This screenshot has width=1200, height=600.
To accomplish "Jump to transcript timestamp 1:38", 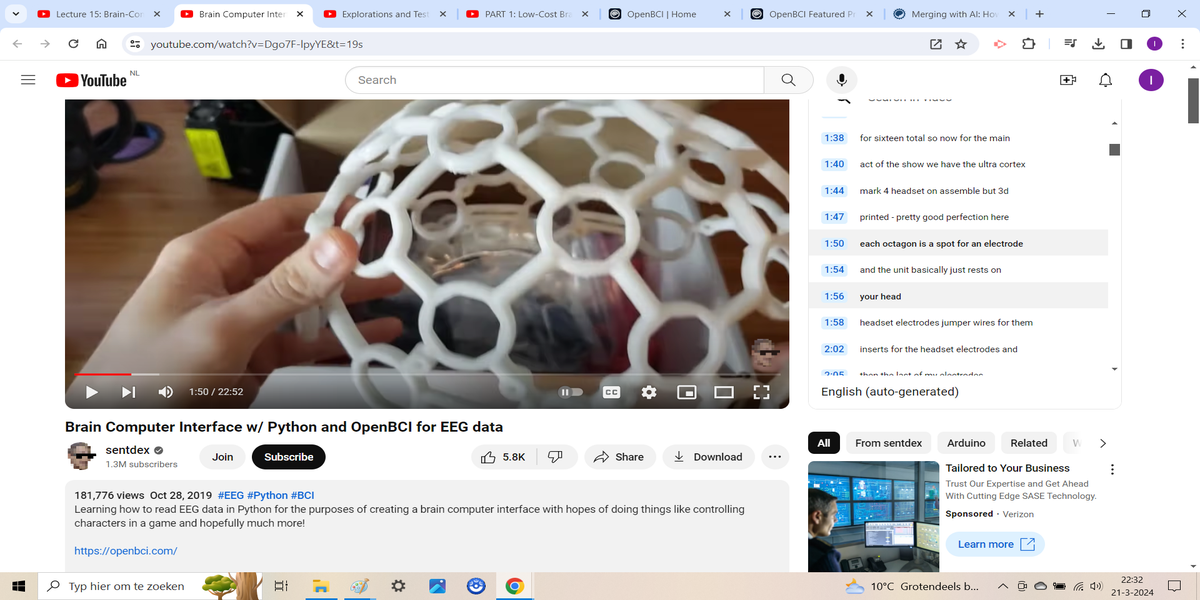I will (x=834, y=138).
